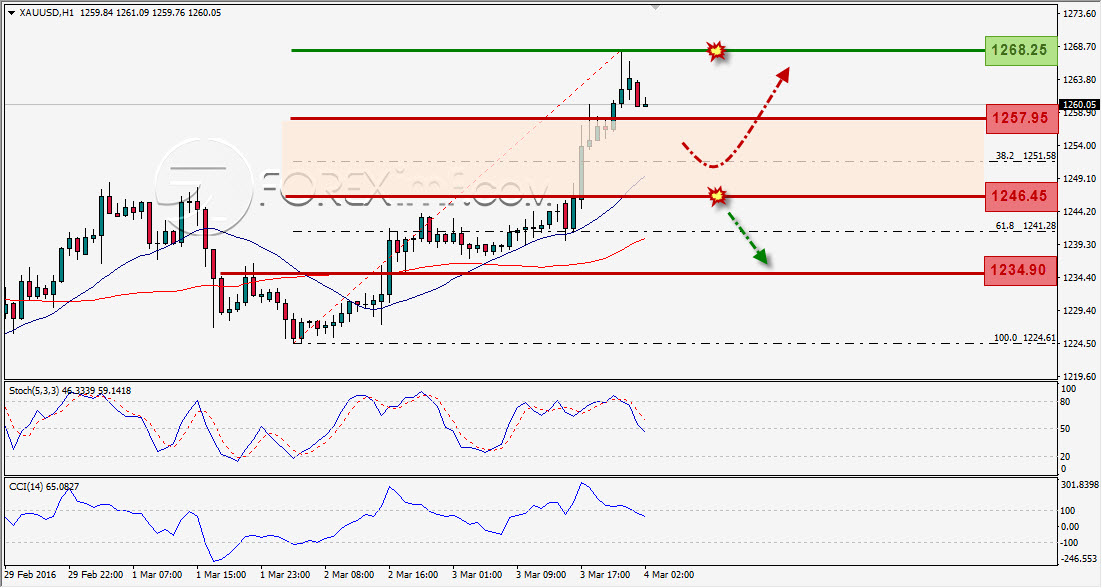This screenshot has width=1102, height=588.
Task: Click the 301.8398 value on the CCI scale
Action: click(1080, 484)
